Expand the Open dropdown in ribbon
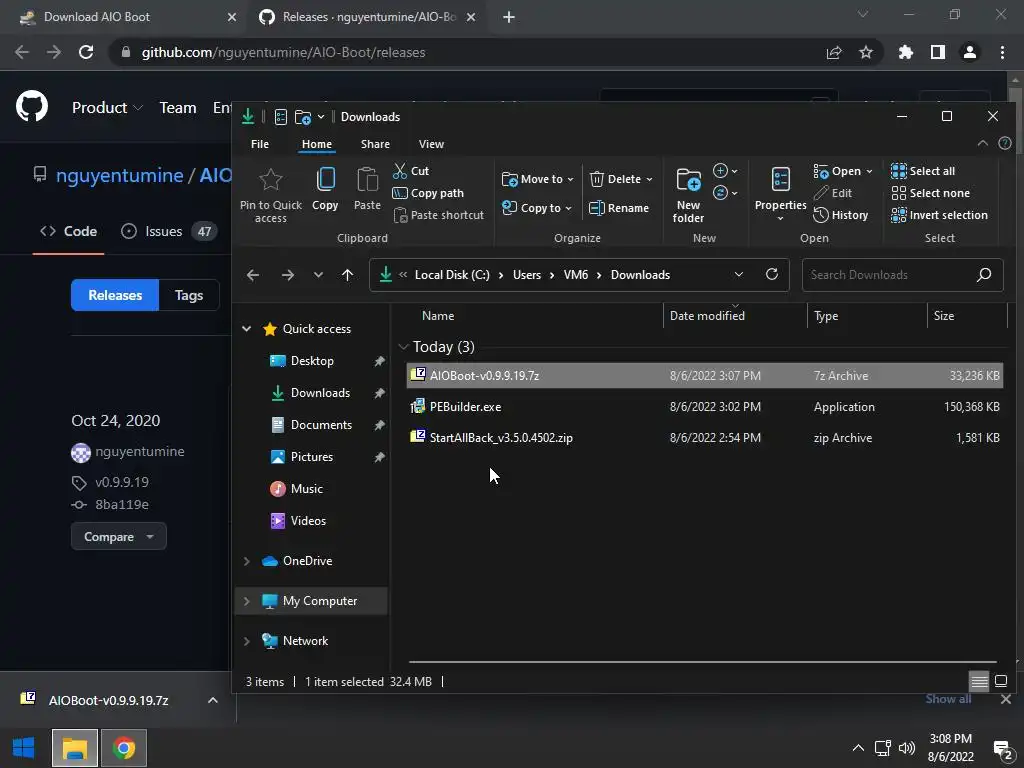 click(869, 171)
